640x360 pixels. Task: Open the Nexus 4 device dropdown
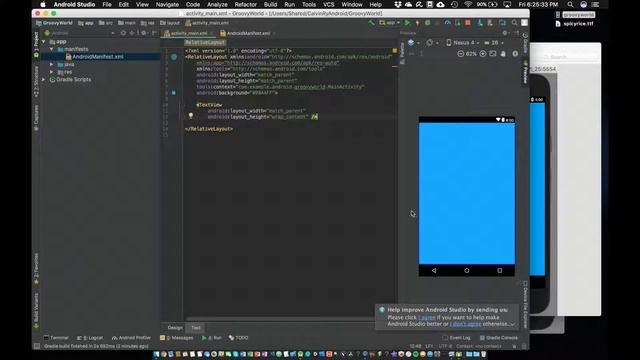[462, 42]
